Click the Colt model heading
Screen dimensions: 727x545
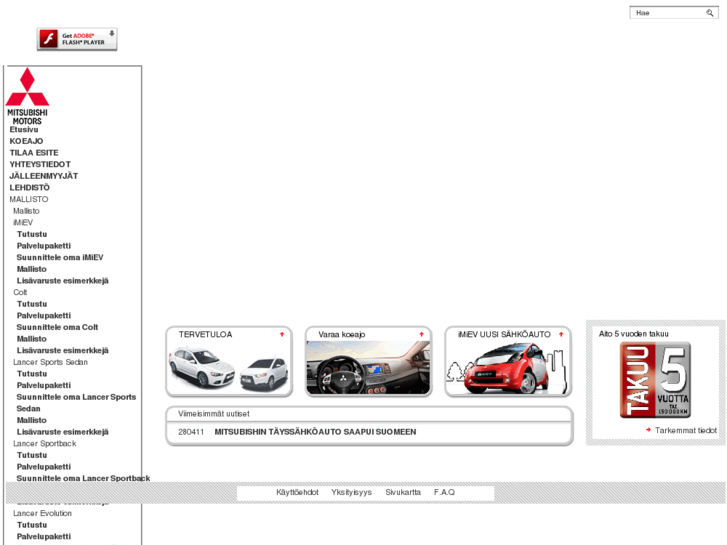coord(20,292)
